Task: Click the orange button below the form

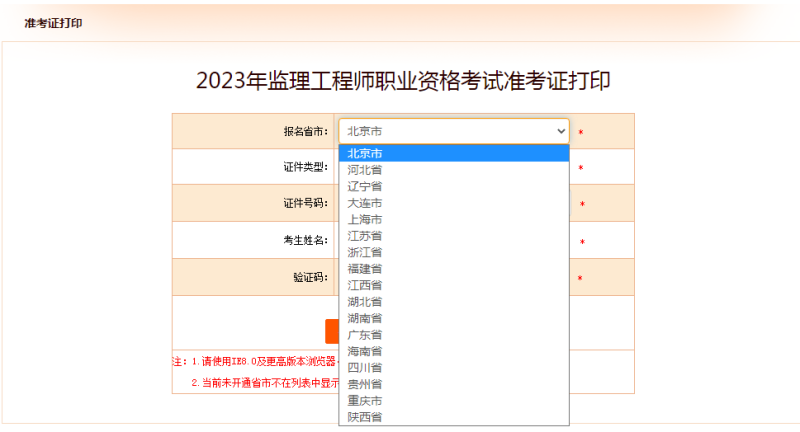Action: (x=332, y=331)
